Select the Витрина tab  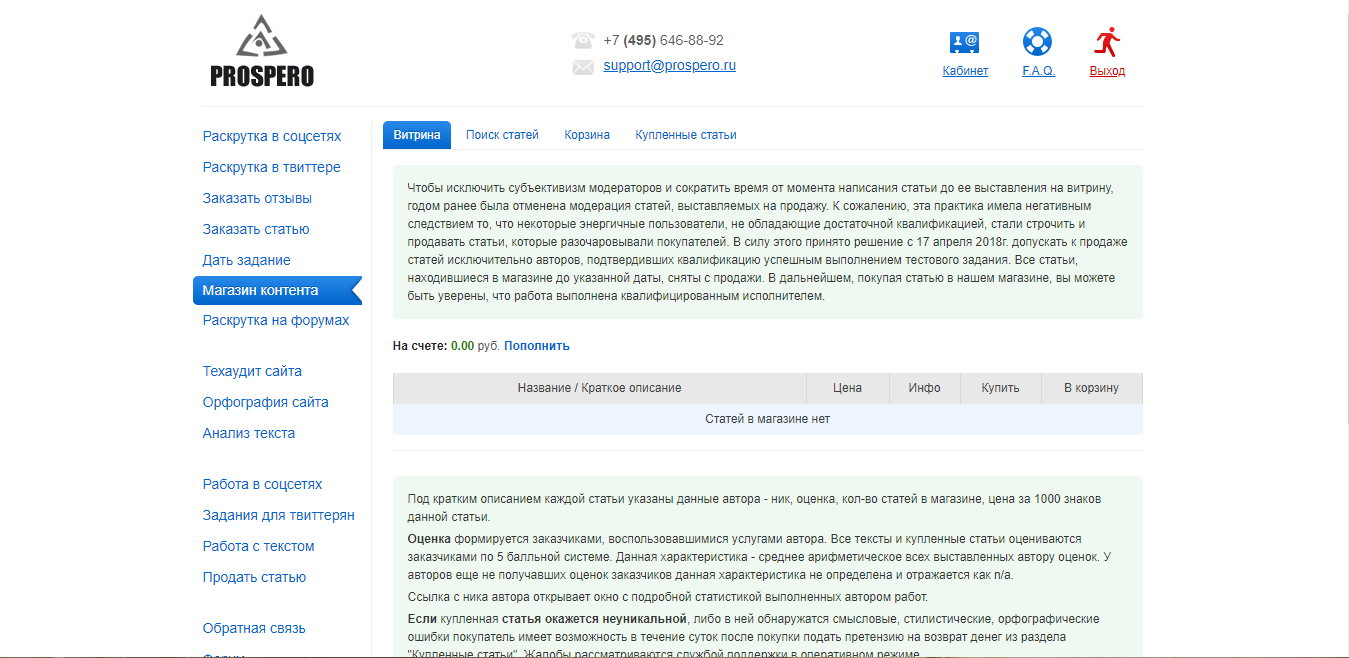pyautogui.click(x=417, y=135)
